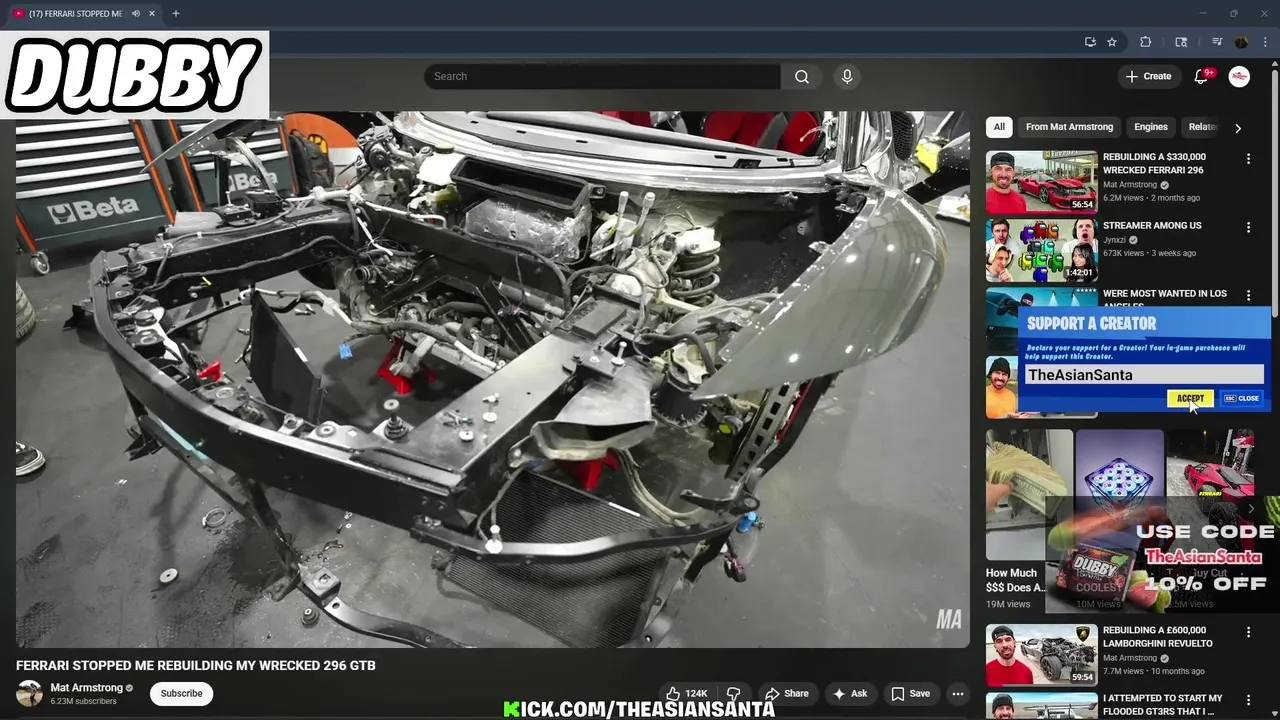Screen dimensions: 1280x720
Task: Open a new browser tab
Action: (x=176, y=14)
